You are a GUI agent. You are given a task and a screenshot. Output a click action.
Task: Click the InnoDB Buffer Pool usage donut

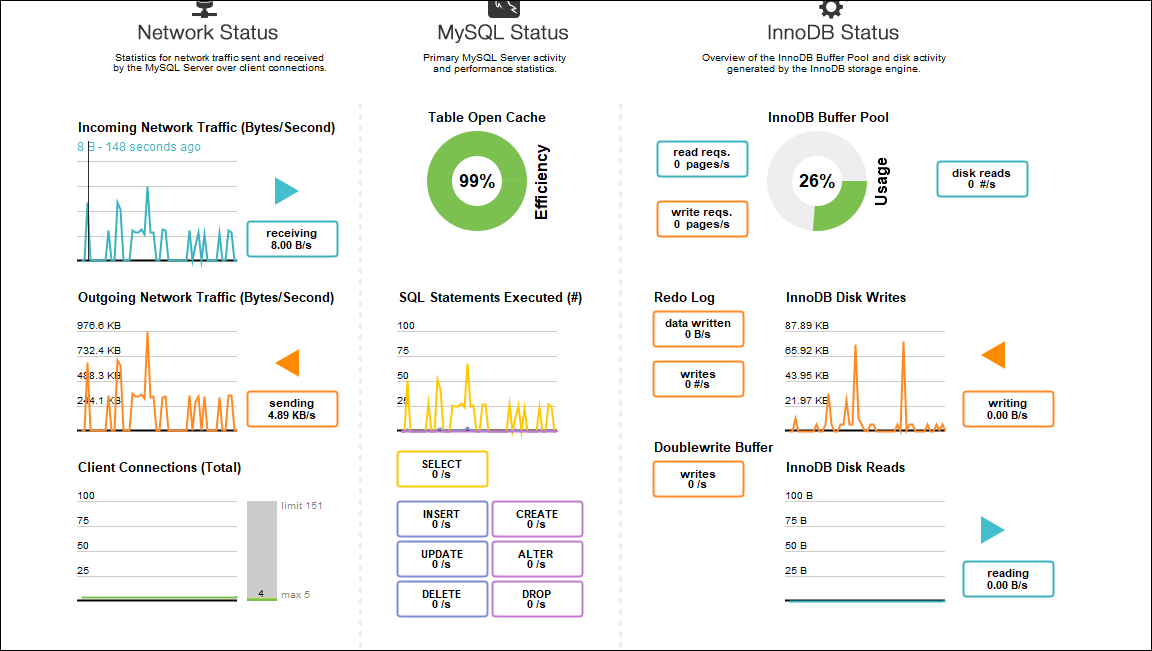tap(816, 181)
